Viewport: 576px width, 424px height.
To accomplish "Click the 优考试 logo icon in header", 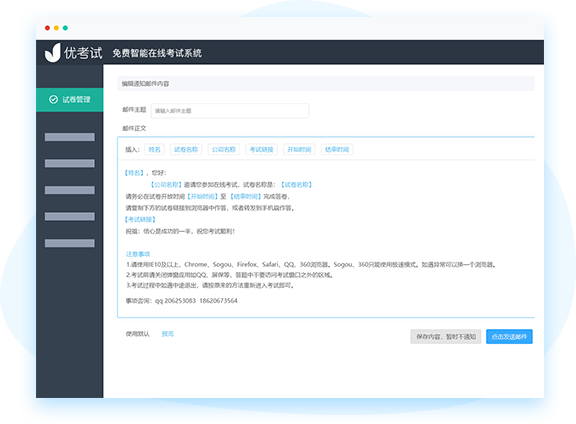I will tap(53, 53).
